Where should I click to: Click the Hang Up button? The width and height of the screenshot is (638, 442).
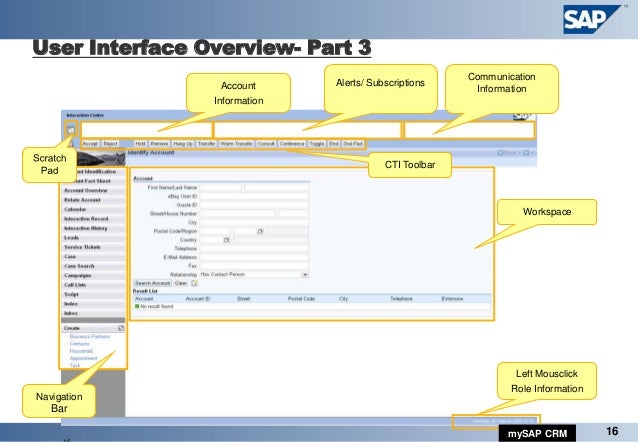(183, 144)
